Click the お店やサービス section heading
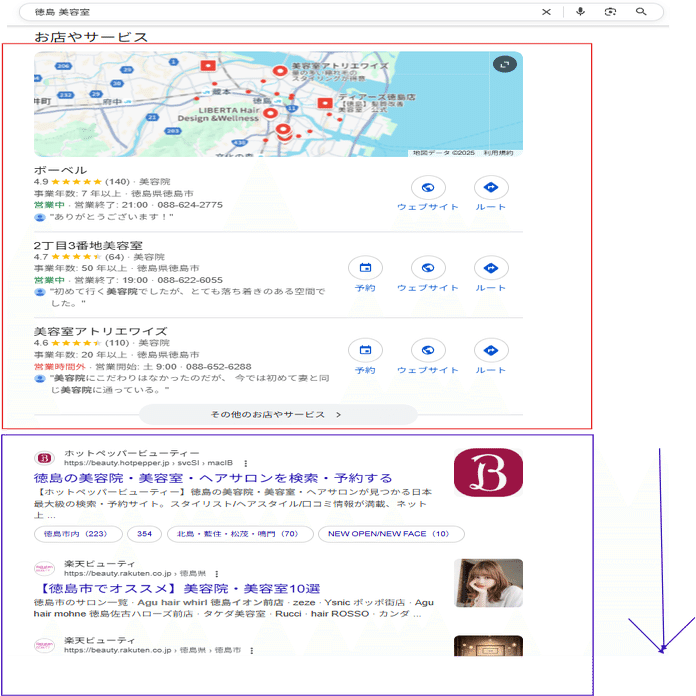The image size is (696, 696). click(x=91, y=37)
